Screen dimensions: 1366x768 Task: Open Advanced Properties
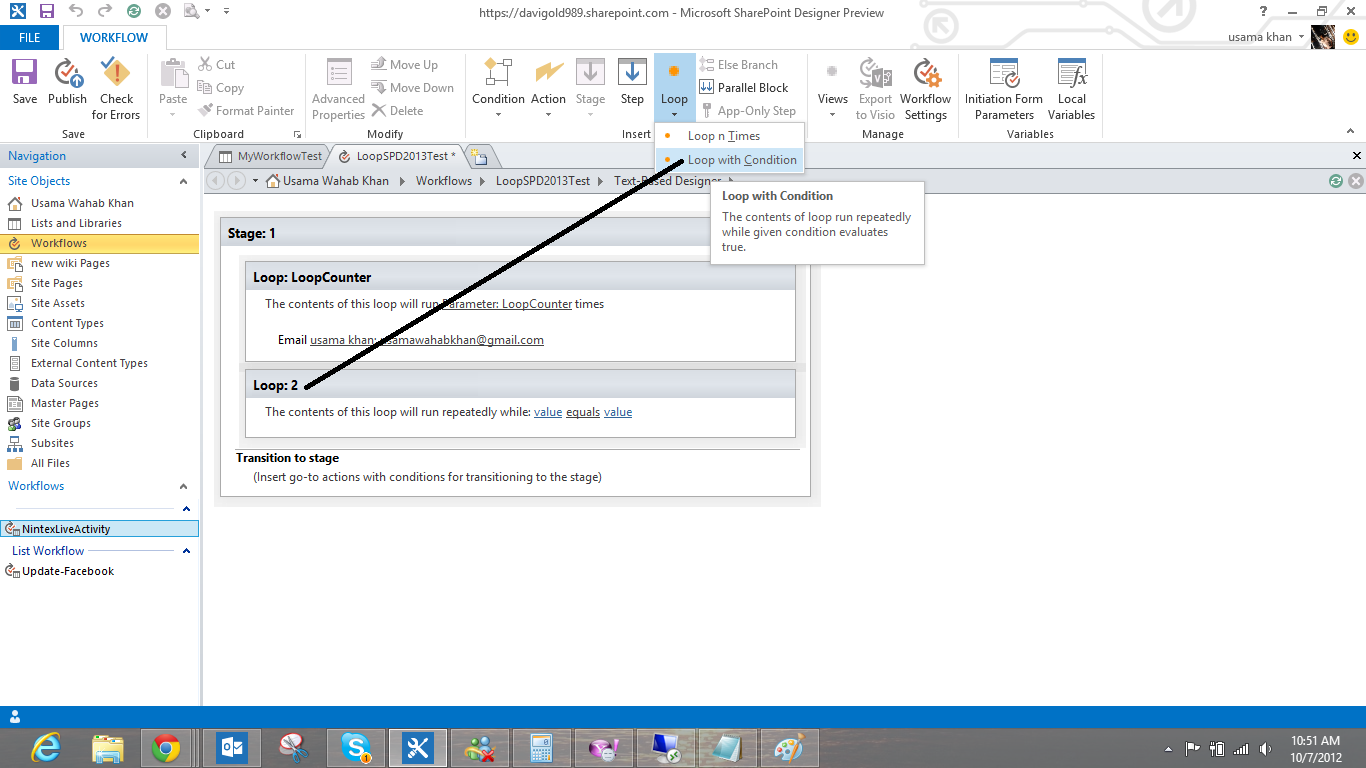click(338, 90)
